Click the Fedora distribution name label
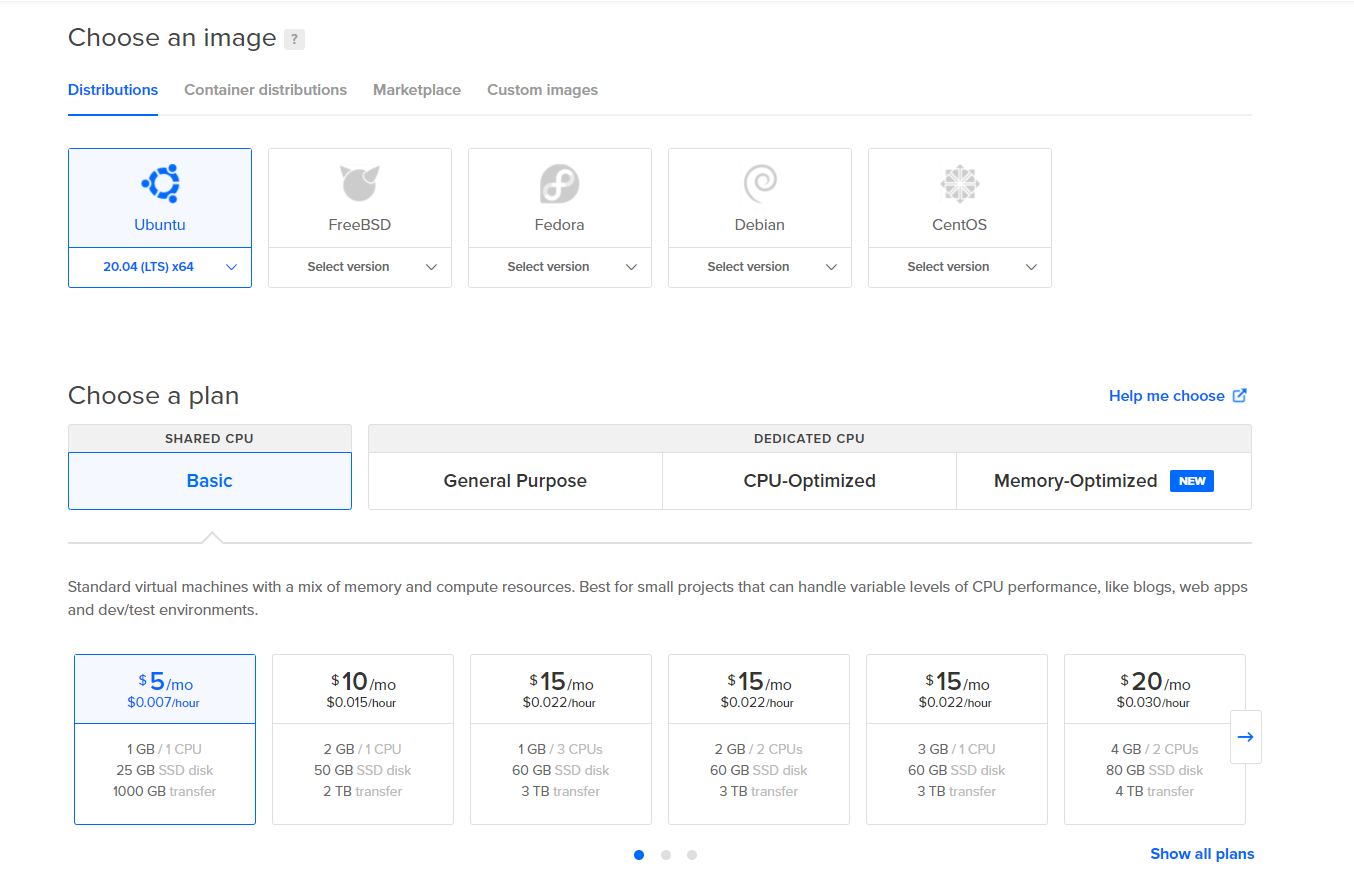Screen dimensions: 1354x886 (x=560, y=225)
